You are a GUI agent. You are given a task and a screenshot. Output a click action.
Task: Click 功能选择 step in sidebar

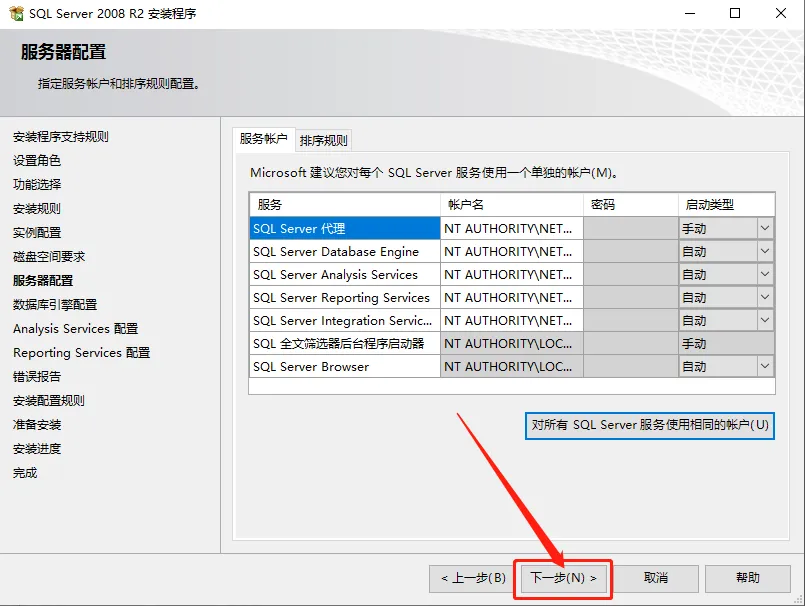pyautogui.click(x=36, y=184)
